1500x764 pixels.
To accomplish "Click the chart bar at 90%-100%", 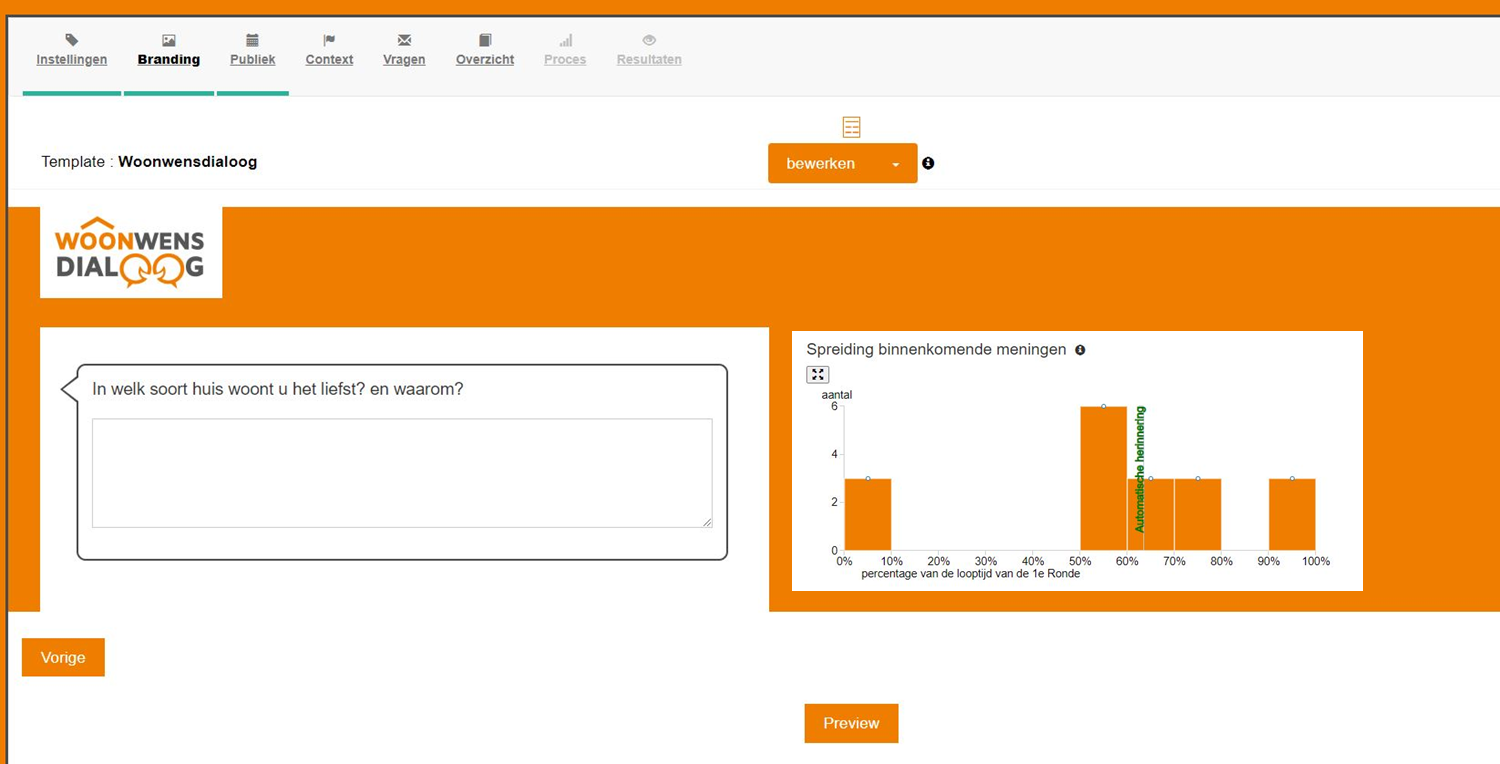I will point(1292,514).
